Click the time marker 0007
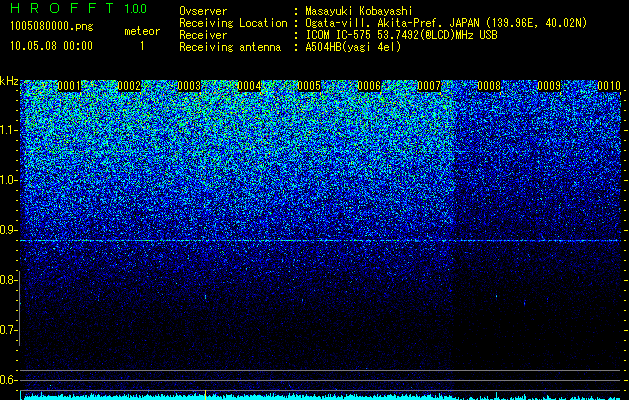 [429, 86]
